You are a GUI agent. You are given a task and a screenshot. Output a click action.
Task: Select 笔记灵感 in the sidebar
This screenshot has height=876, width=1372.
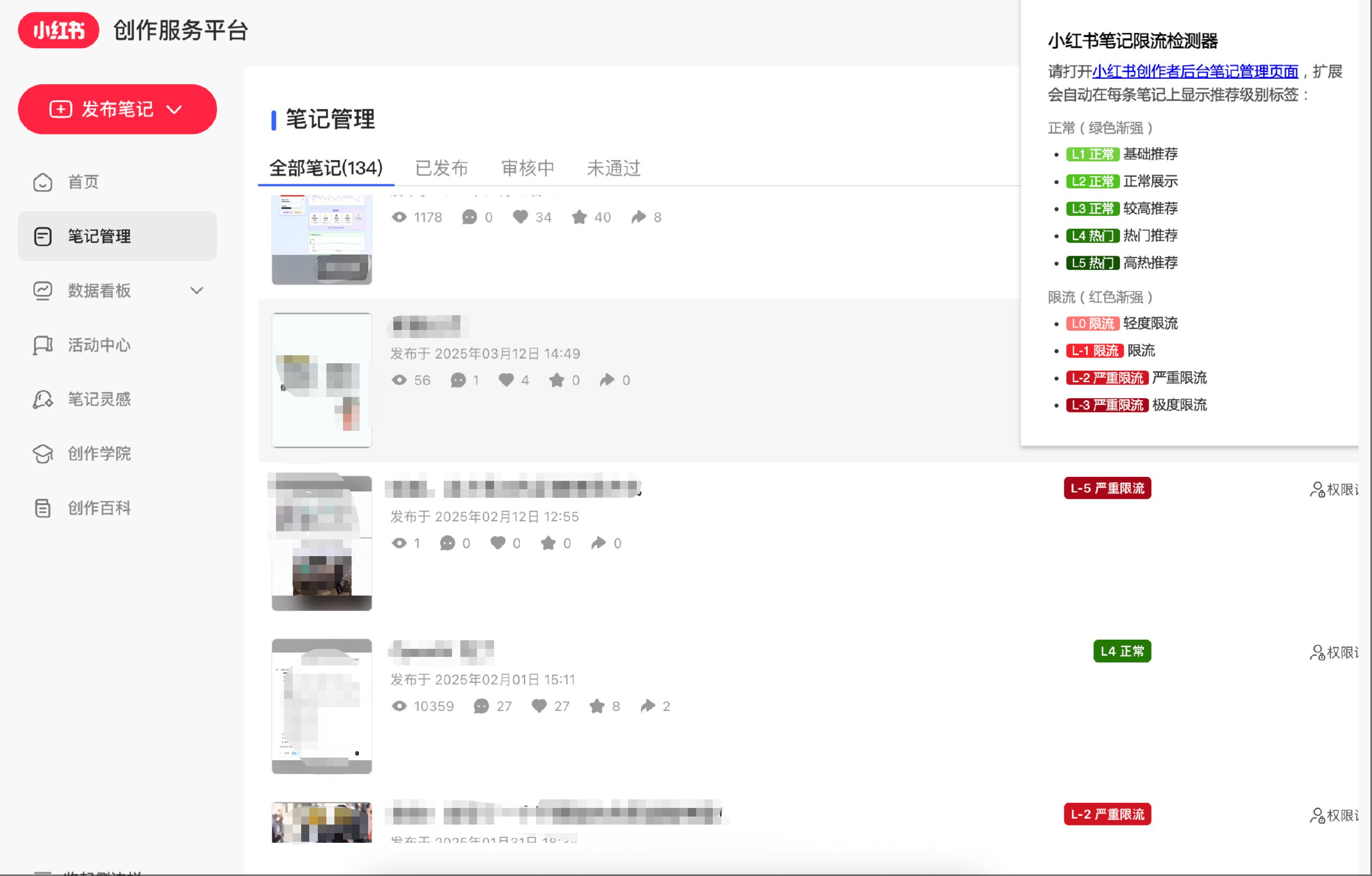[x=98, y=399]
